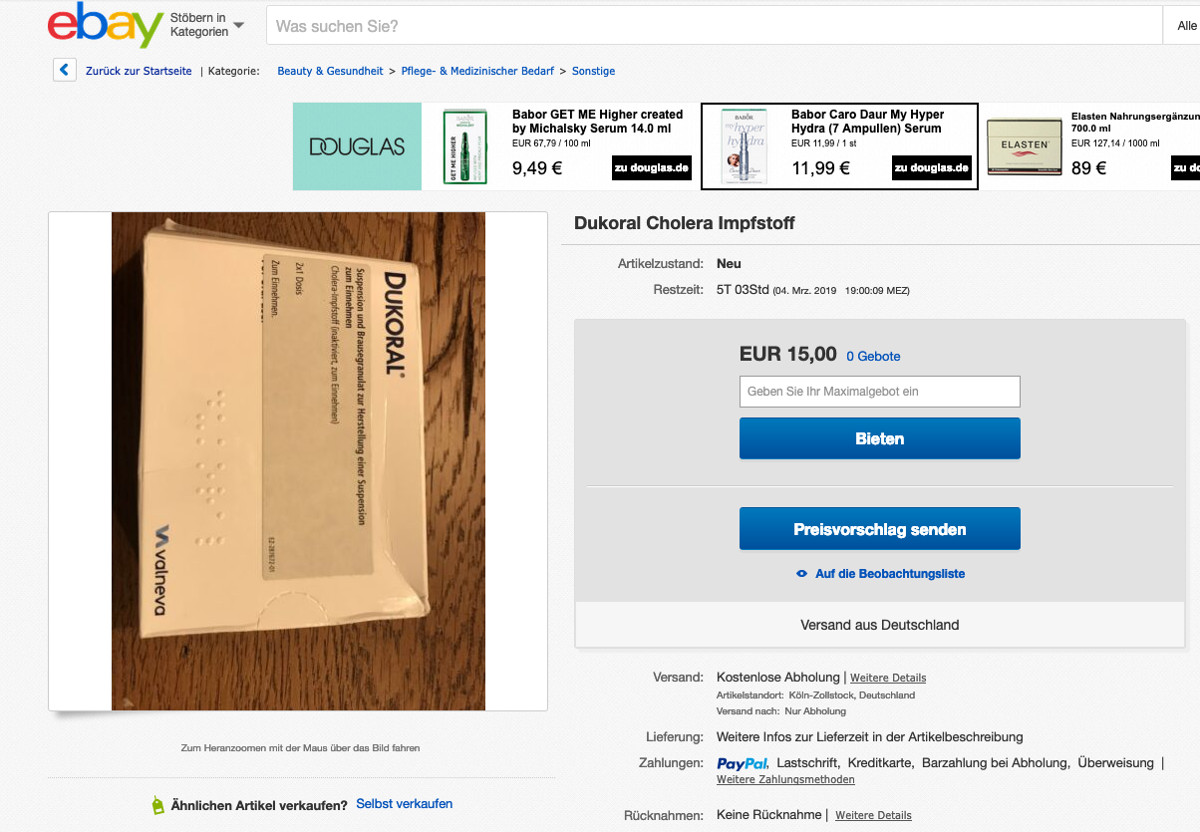Open the 0 Gebote link
This screenshot has height=832, width=1200.
click(x=873, y=356)
